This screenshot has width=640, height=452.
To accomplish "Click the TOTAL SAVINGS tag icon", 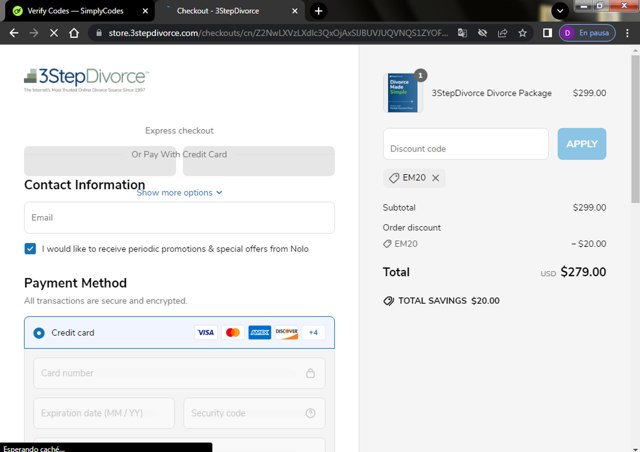I will (x=389, y=301).
